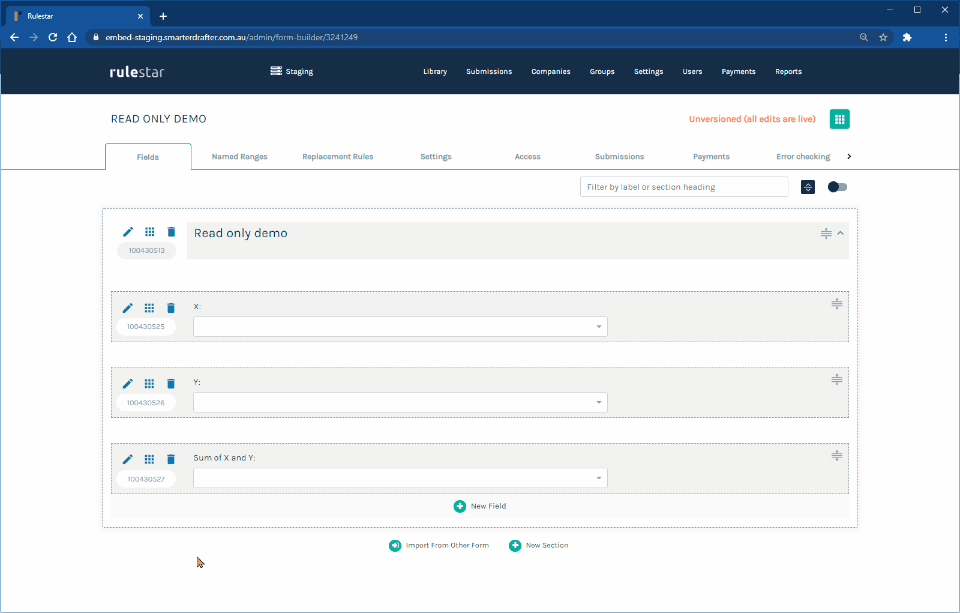Click reorder handle for field Y
This screenshot has width=960, height=613.
836,380
